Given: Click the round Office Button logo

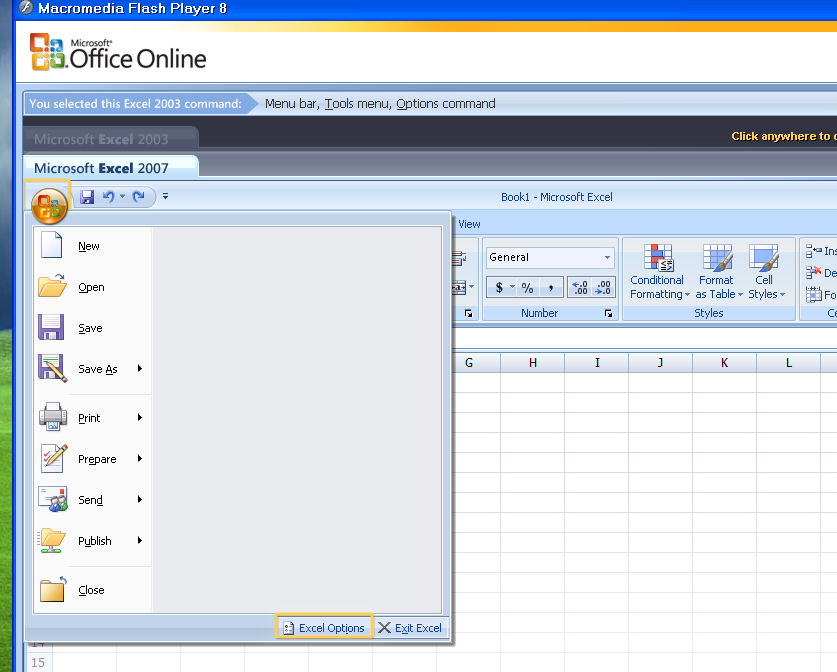Looking at the screenshot, I should [48, 205].
